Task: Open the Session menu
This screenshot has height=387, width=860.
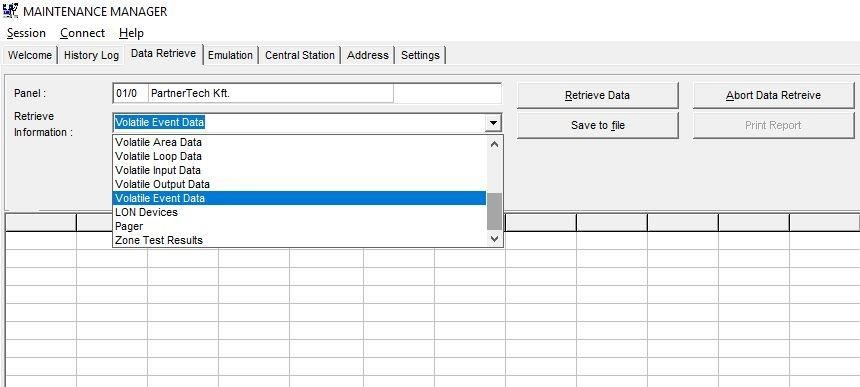Action: pos(26,33)
